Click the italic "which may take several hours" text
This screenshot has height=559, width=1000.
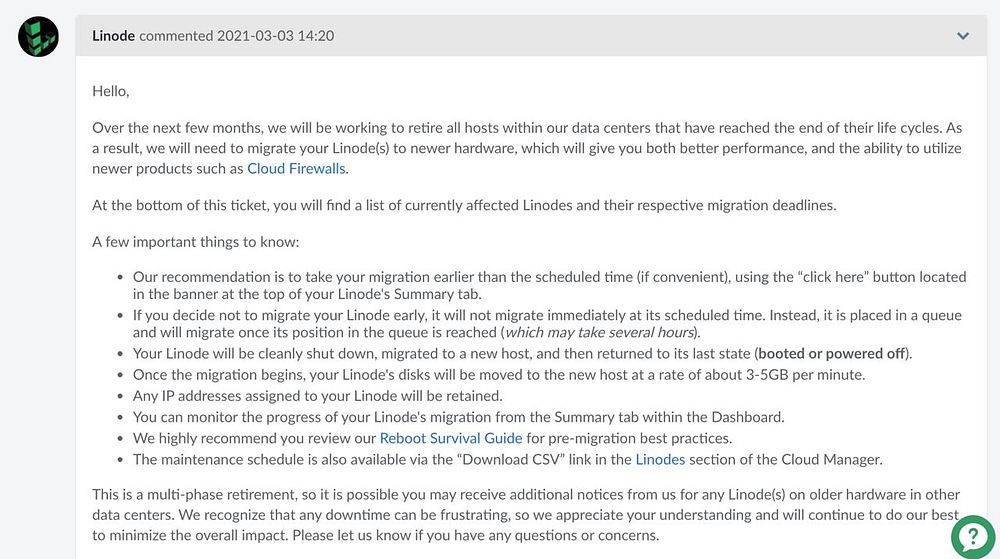tap(600, 332)
